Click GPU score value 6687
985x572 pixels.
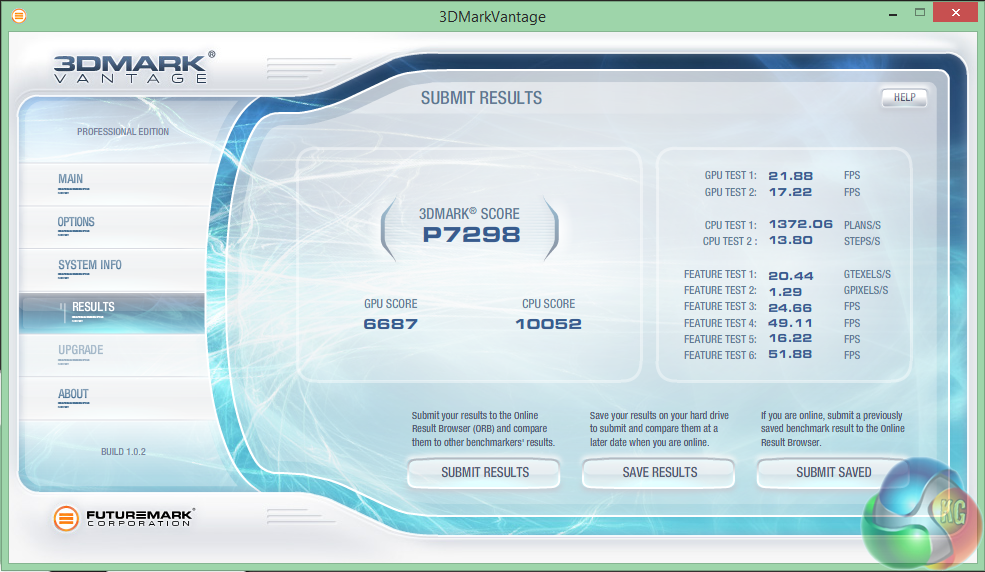pyautogui.click(x=390, y=324)
